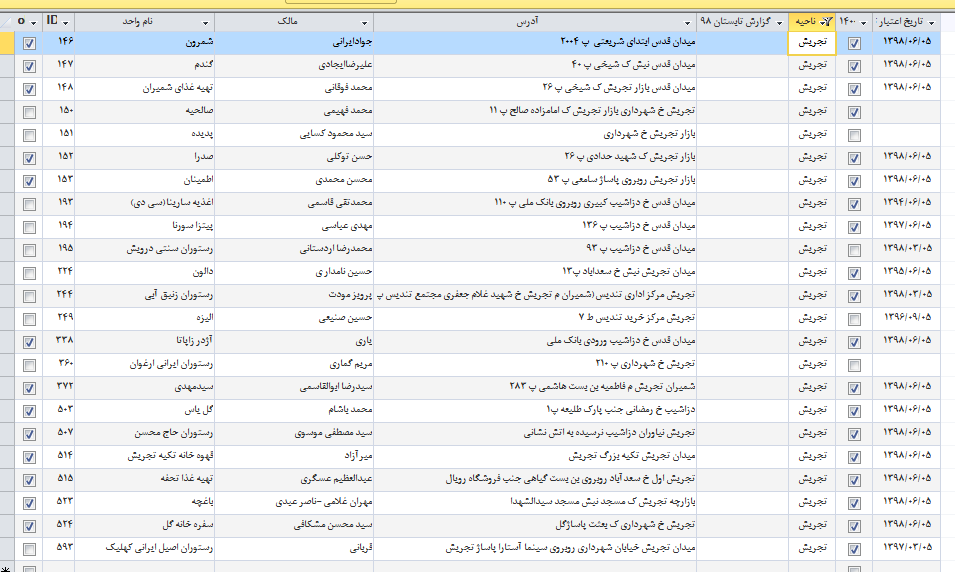
Task: Click the owner cell قربانی
Action: pyautogui.click(x=294, y=549)
